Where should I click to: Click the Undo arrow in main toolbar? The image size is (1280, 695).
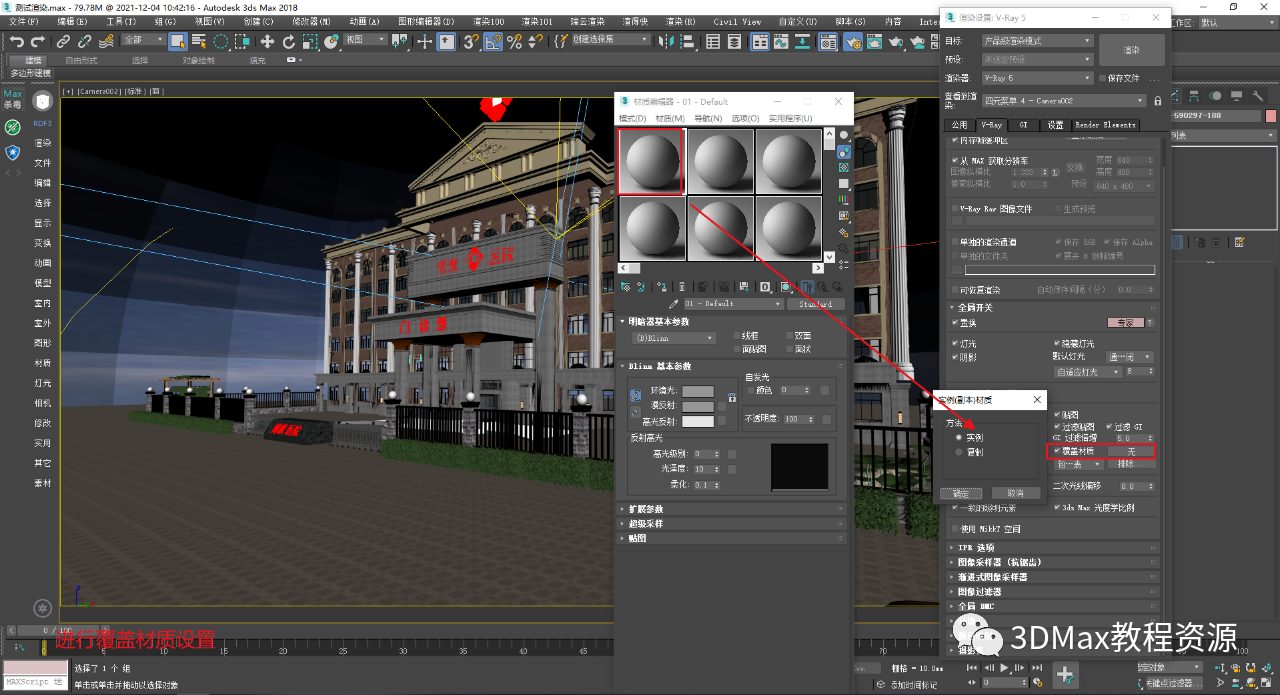17,41
